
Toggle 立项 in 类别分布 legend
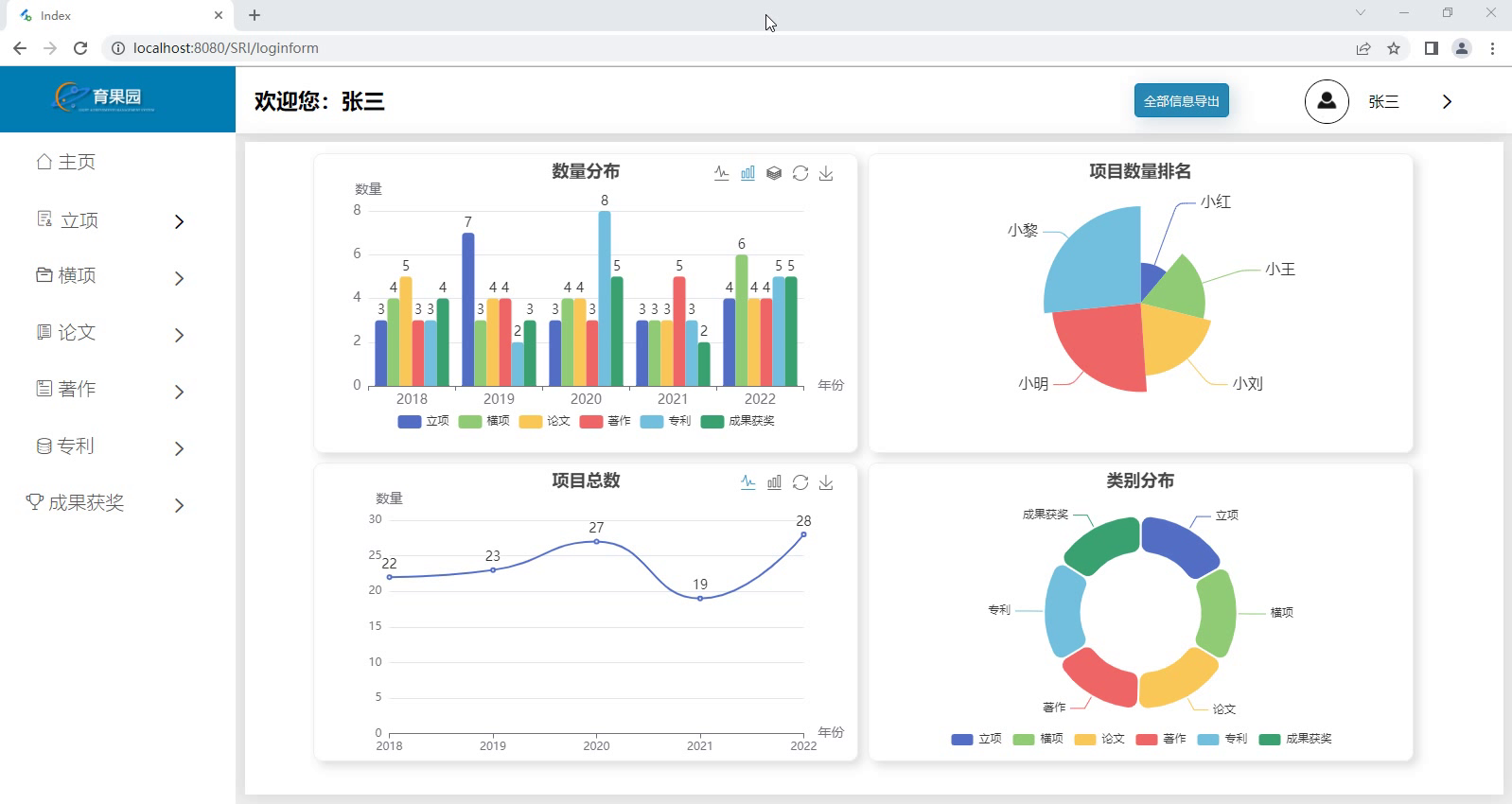pyautogui.click(x=976, y=739)
